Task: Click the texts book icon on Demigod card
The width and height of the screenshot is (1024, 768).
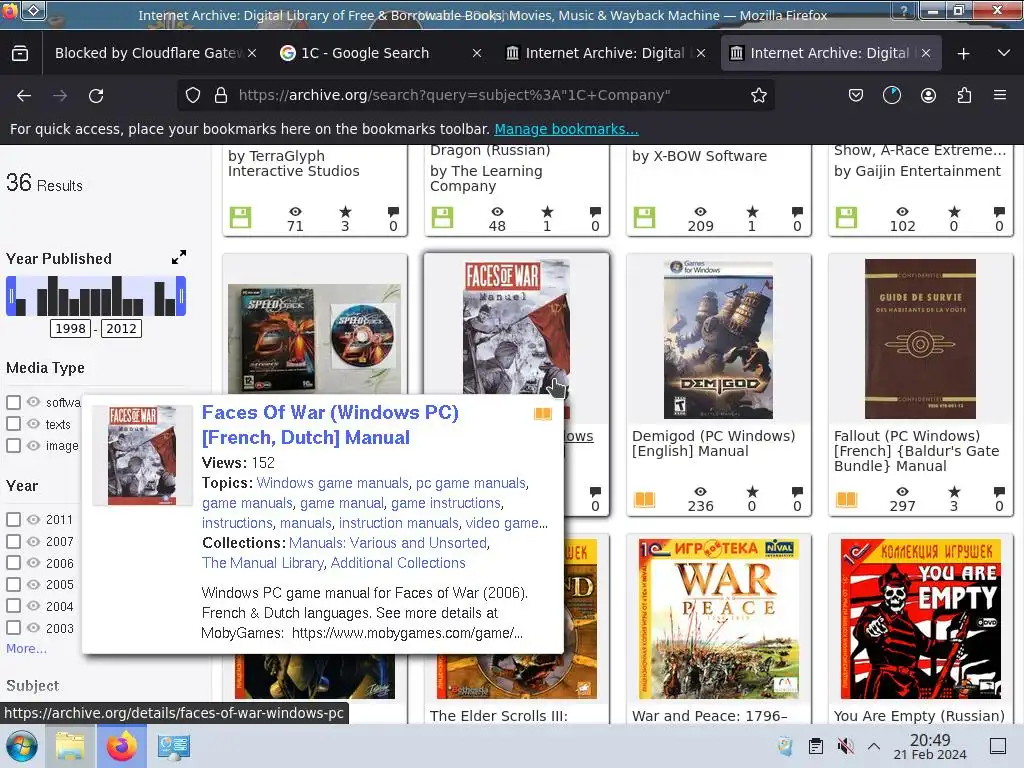Action: [x=644, y=500]
